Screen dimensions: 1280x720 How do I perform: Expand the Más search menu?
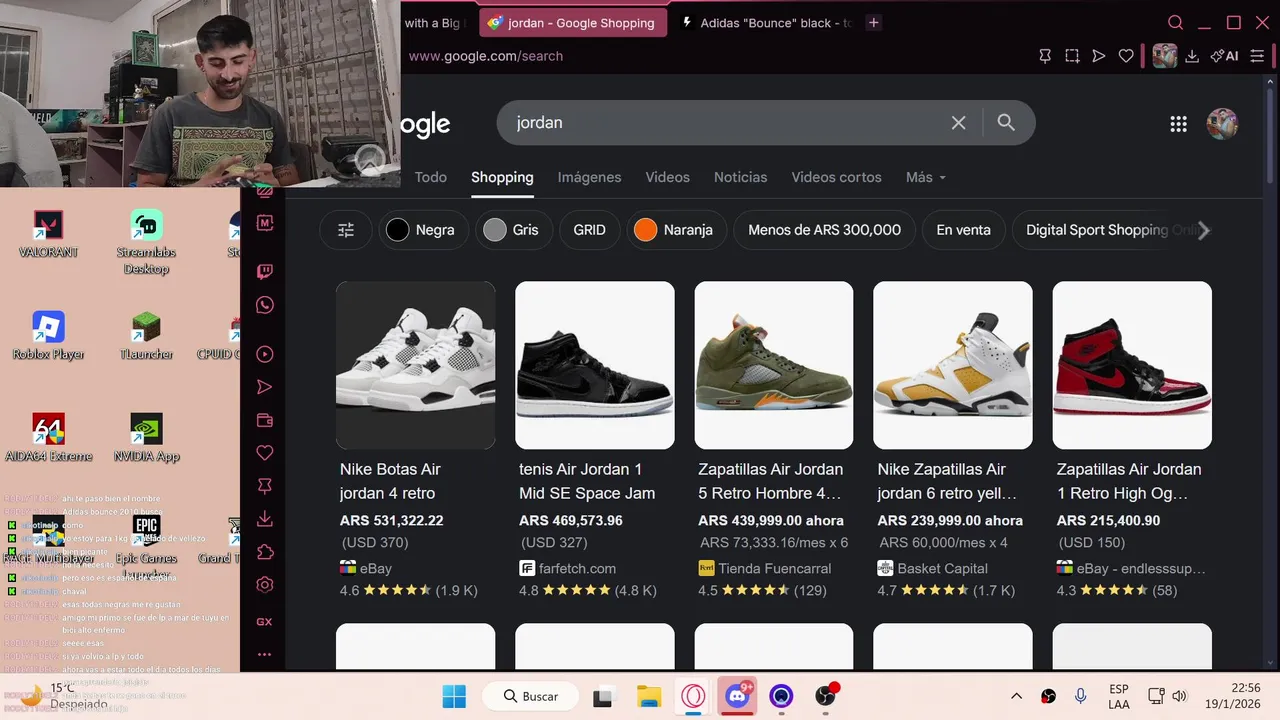pos(925,177)
